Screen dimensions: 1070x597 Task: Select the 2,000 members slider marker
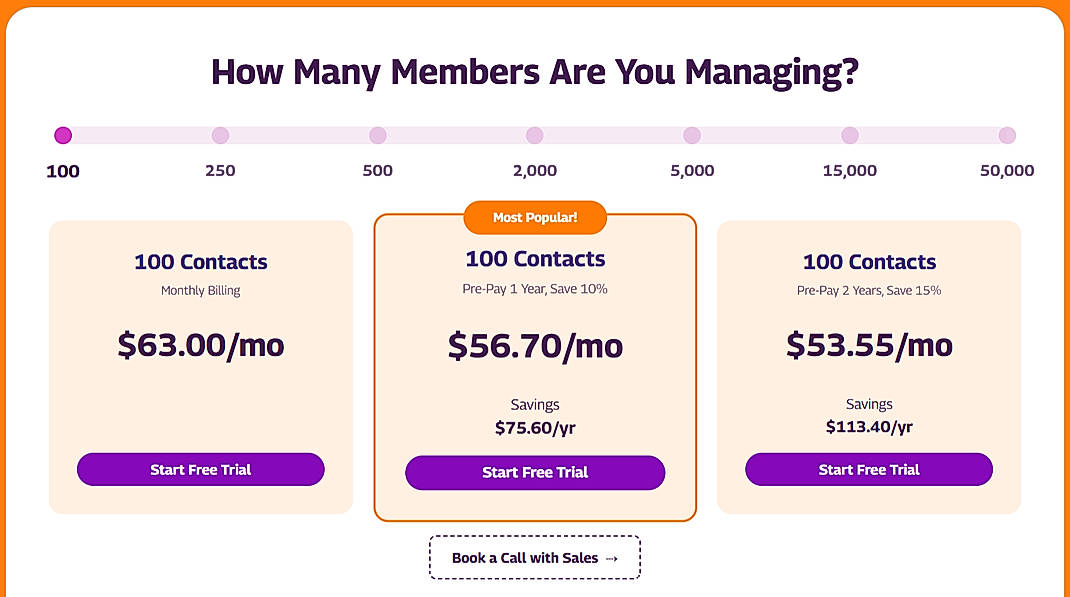[x=534, y=135]
